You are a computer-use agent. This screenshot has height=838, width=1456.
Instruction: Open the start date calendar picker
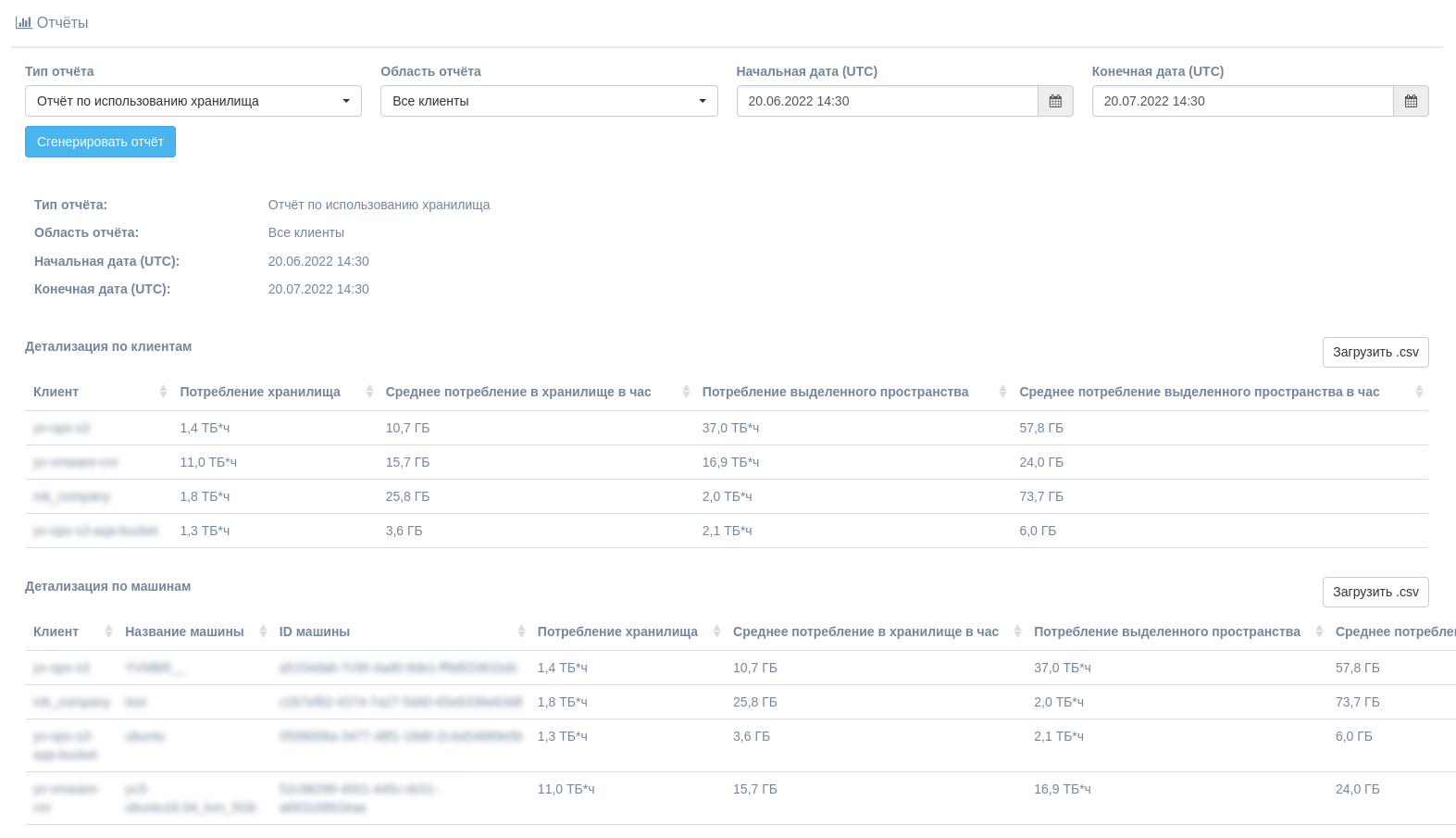click(1055, 101)
